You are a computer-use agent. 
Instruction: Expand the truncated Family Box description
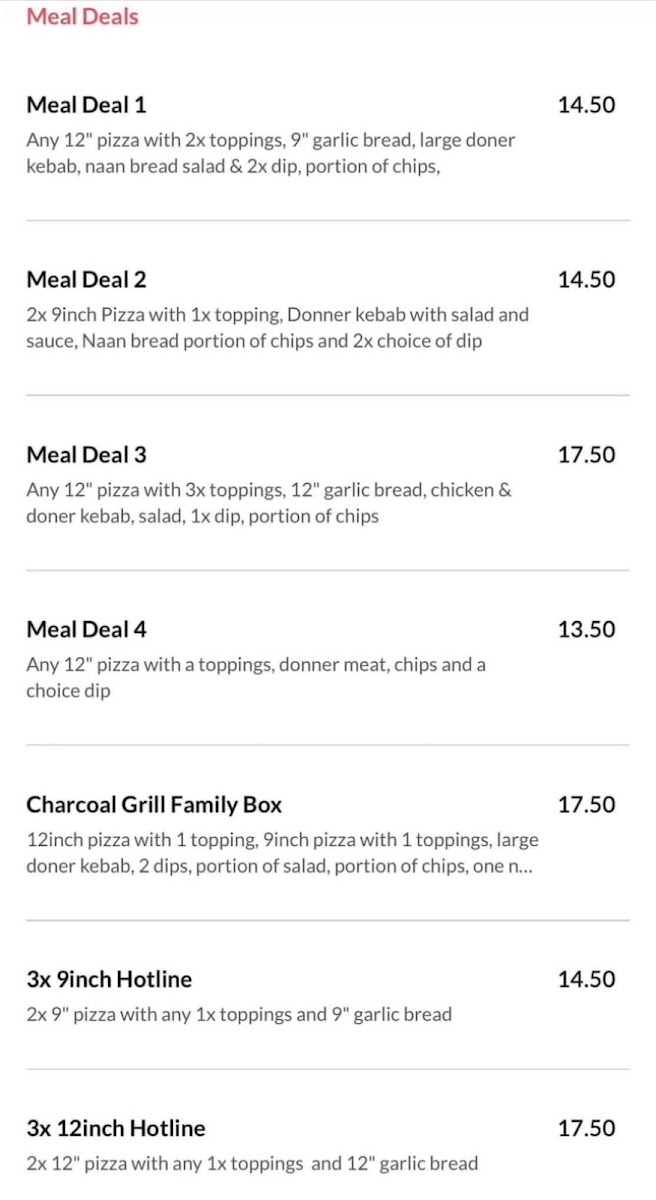pos(520,866)
